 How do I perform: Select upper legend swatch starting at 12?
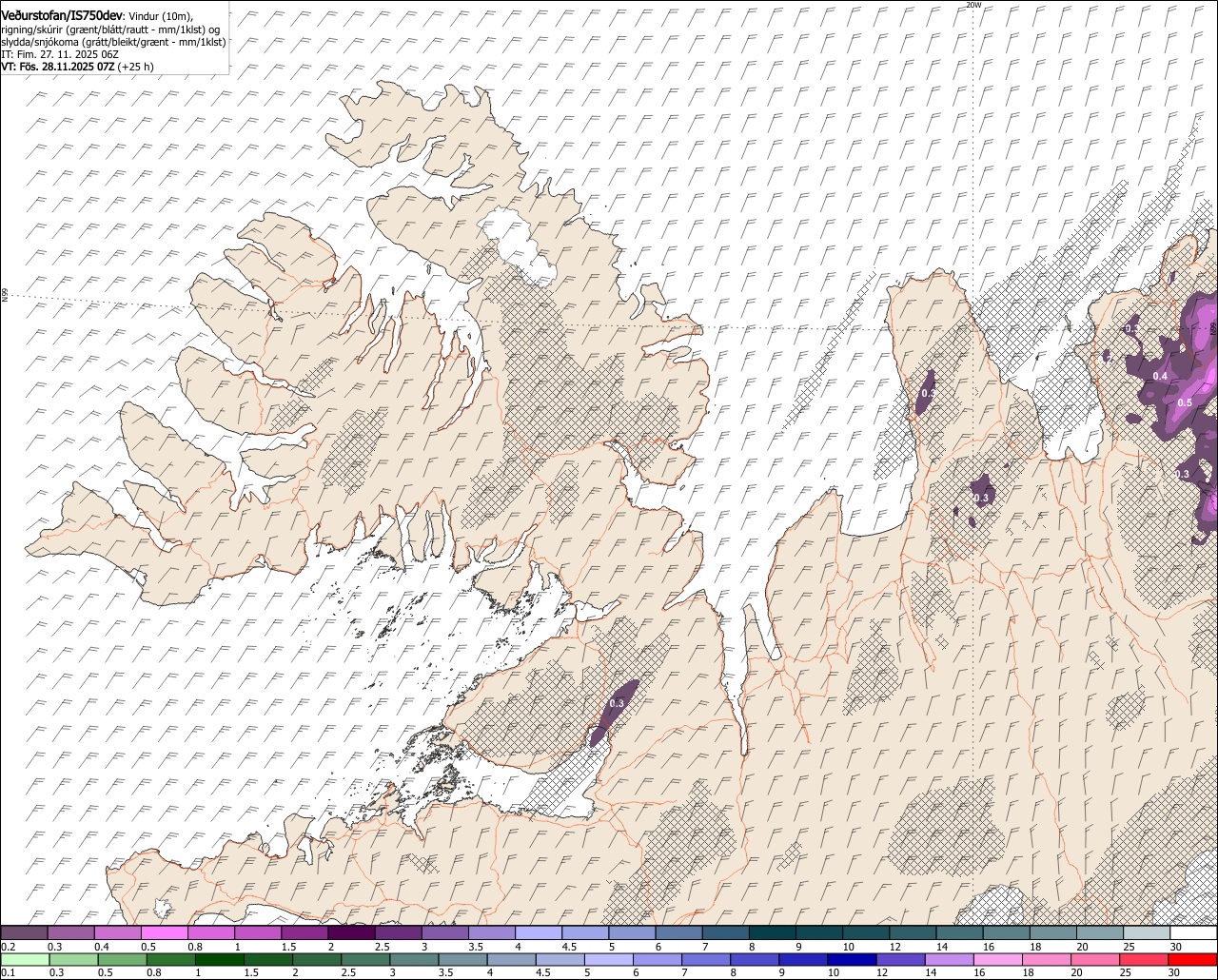(913, 932)
